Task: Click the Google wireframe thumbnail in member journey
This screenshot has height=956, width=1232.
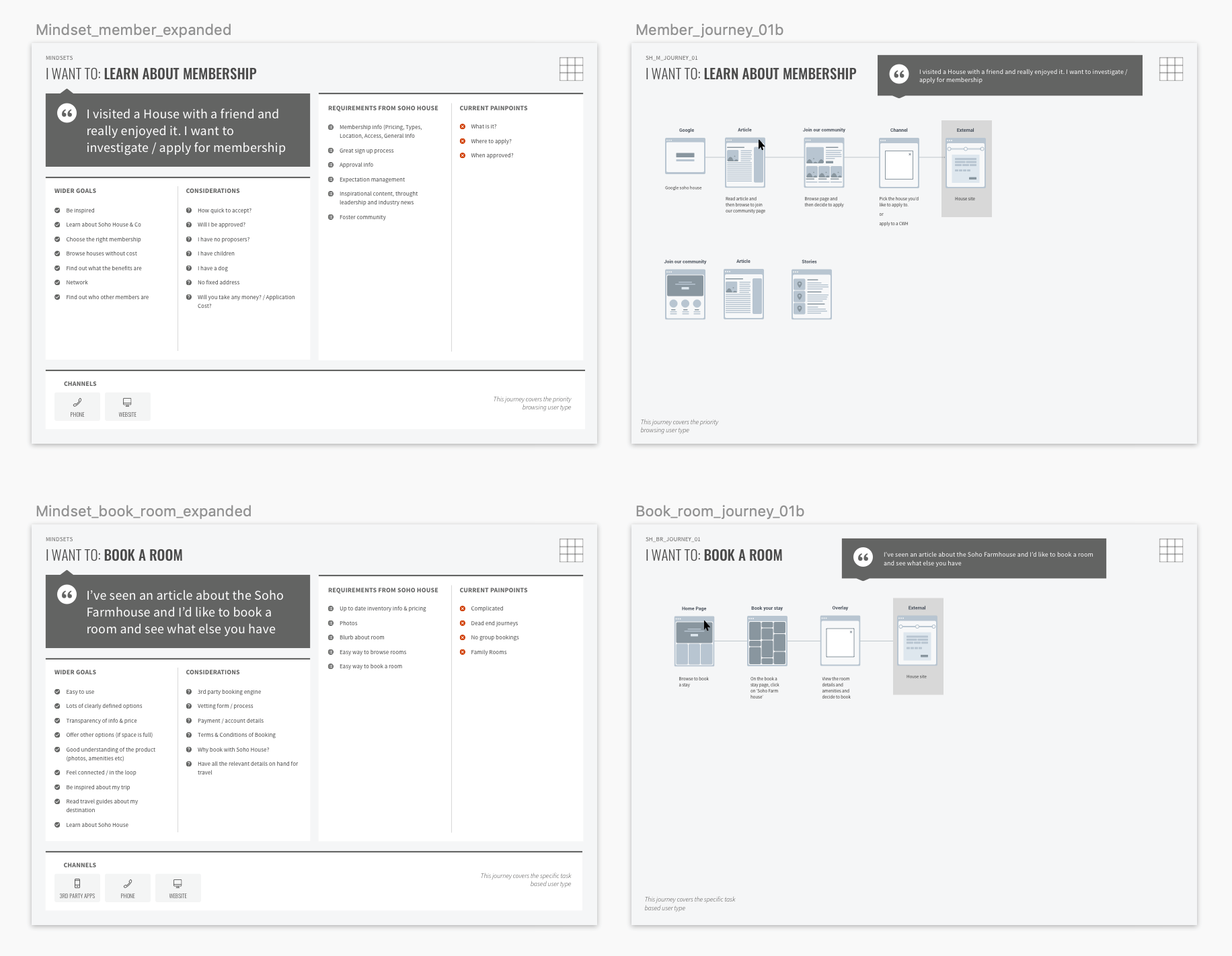Action: pyautogui.click(x=685, y=157)
